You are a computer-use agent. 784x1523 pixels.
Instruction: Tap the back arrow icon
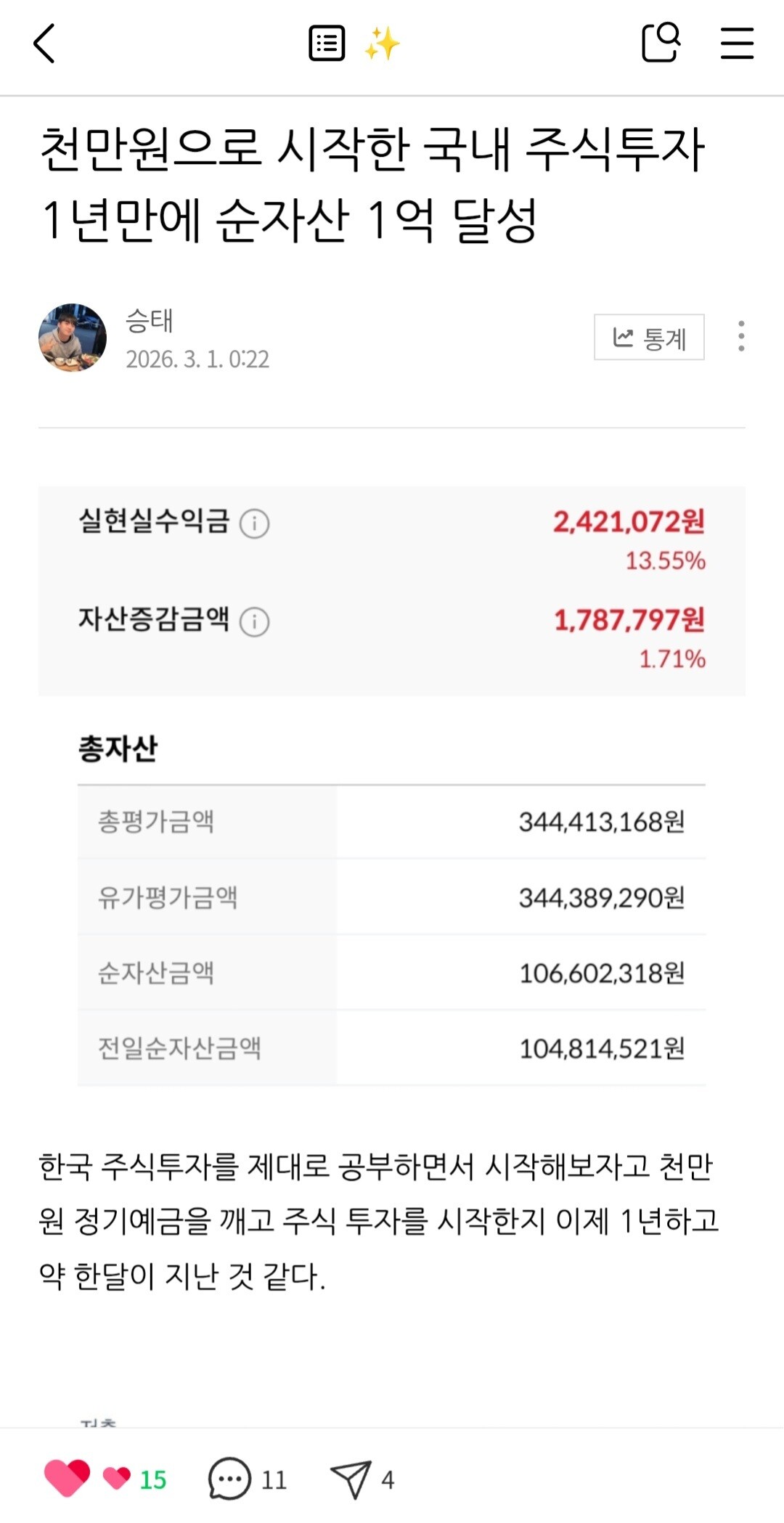click(x=45, y=44)
